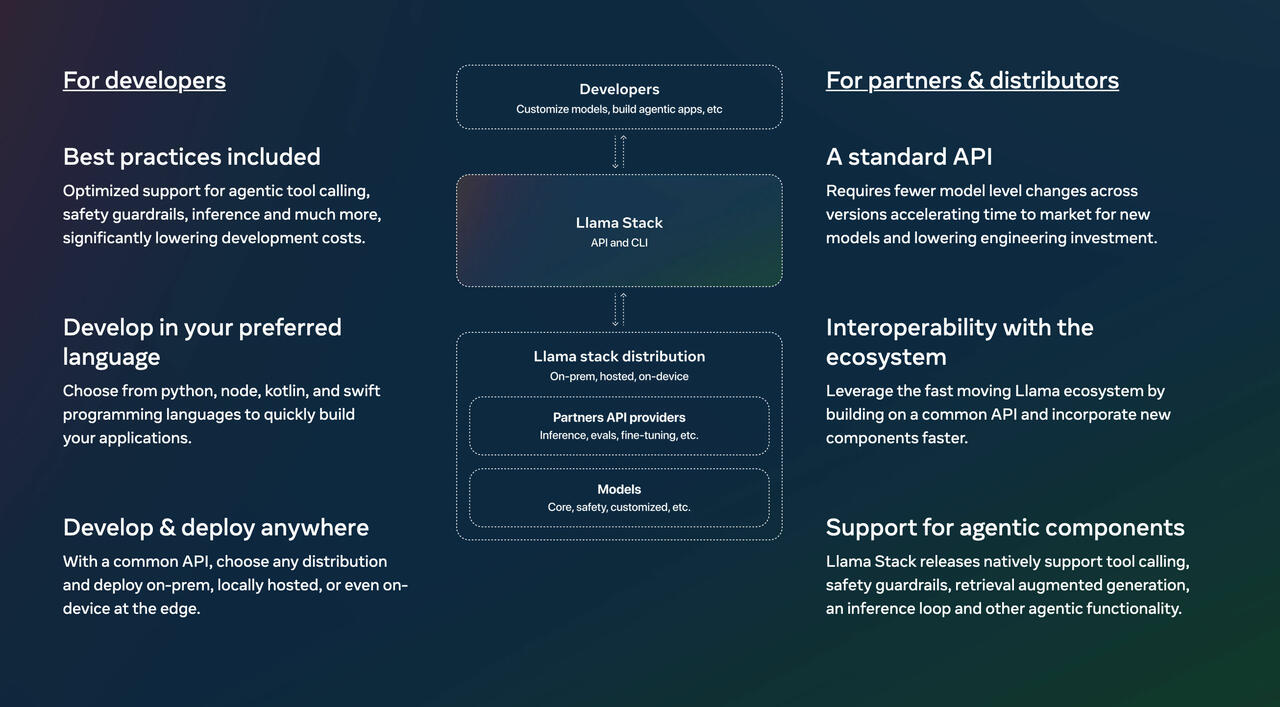Click the 'Customize models, build agentic apps' subtitle

619,109
